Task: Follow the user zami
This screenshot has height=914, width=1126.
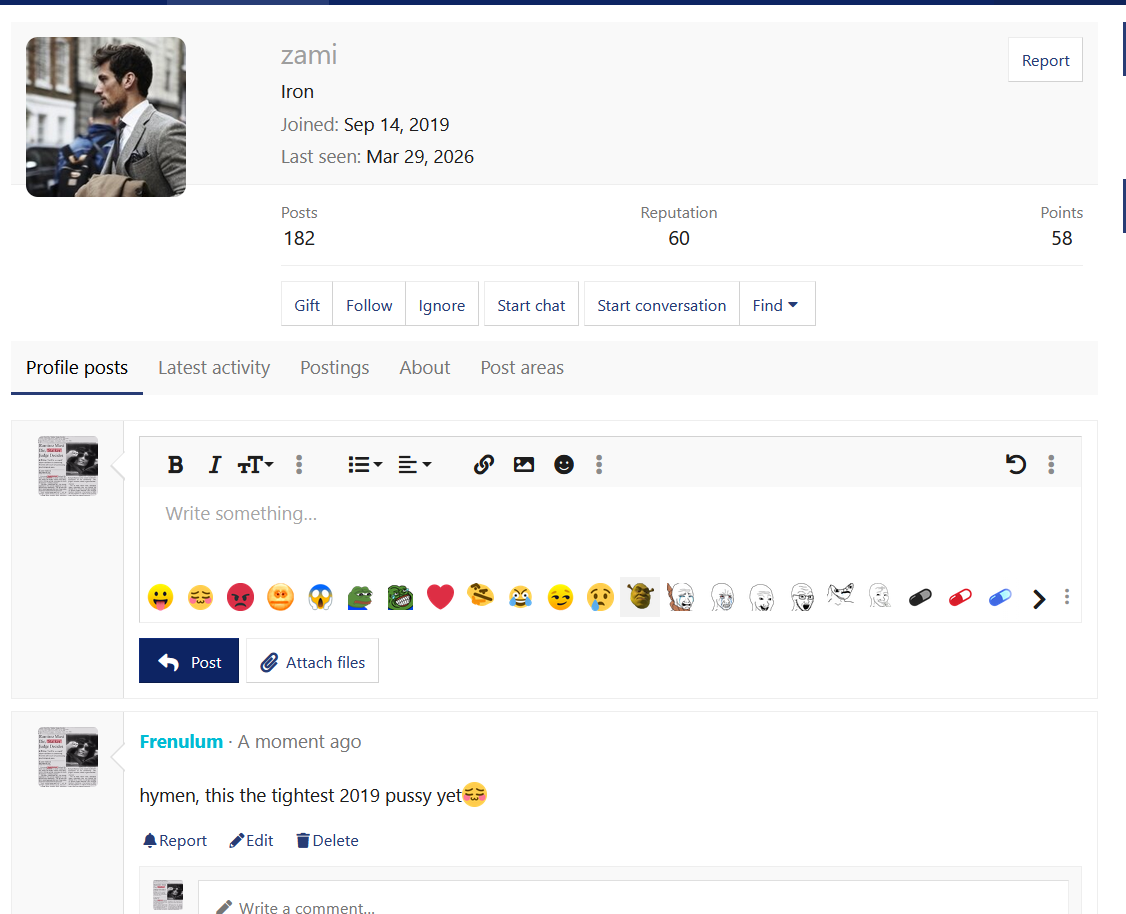Action: pos(368,304)
